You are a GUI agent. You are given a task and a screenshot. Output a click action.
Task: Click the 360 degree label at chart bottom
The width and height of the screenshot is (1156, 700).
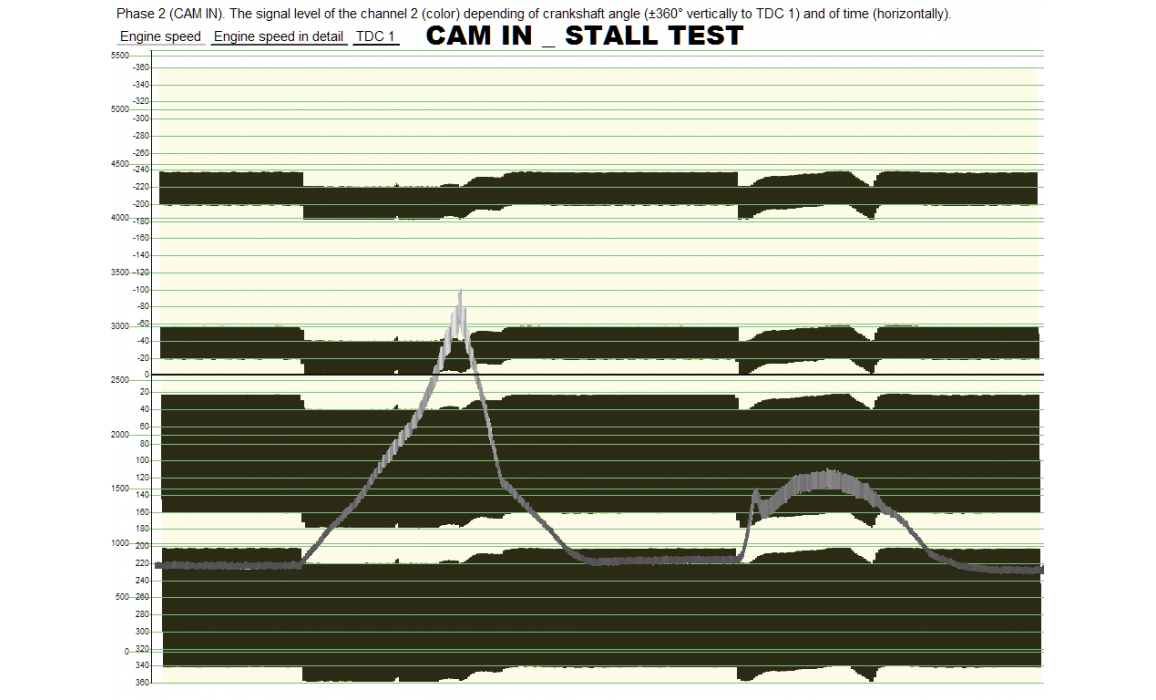(142, 682)
